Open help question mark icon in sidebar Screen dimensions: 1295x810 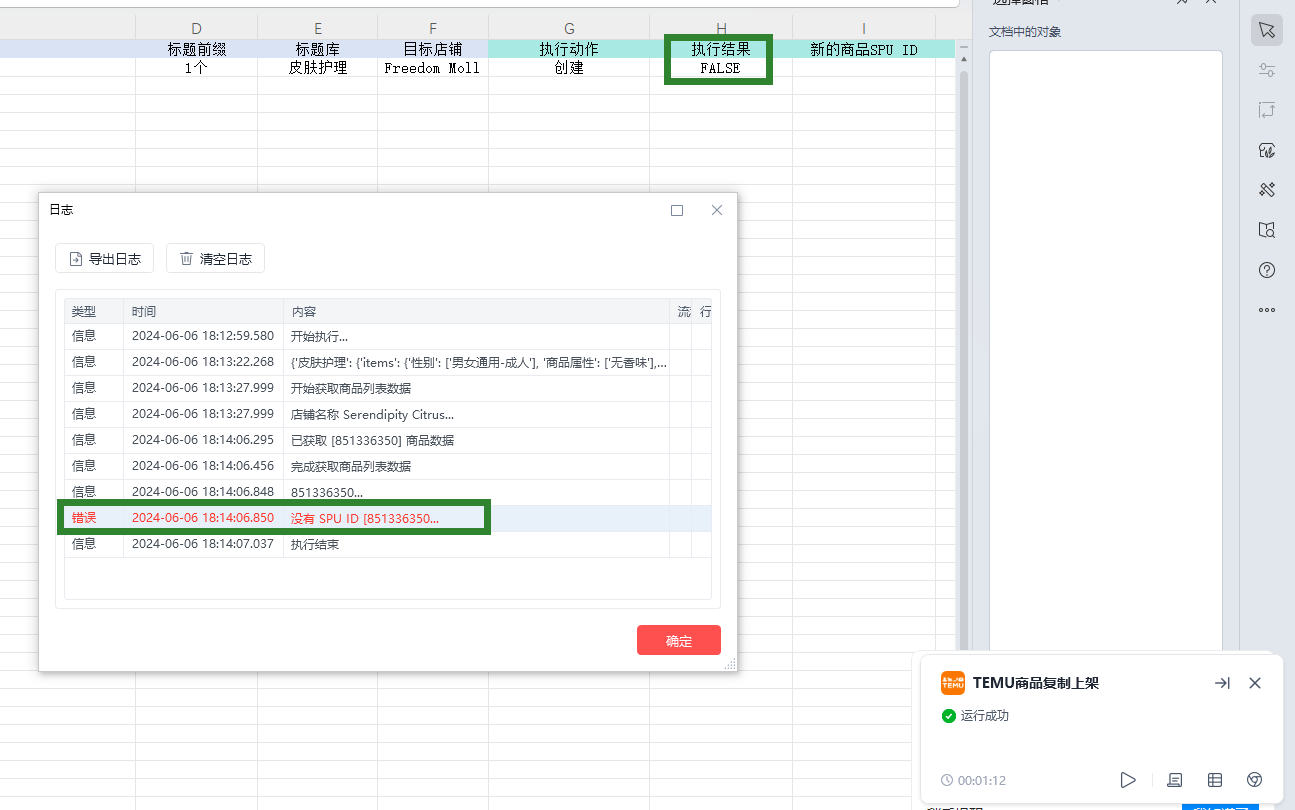(1267, 270)
